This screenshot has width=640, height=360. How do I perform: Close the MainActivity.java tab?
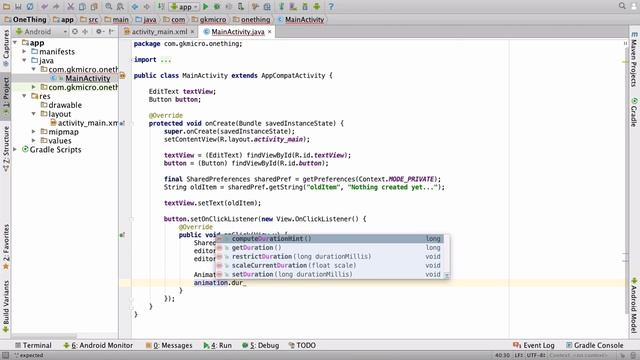[x=269, y=31]
